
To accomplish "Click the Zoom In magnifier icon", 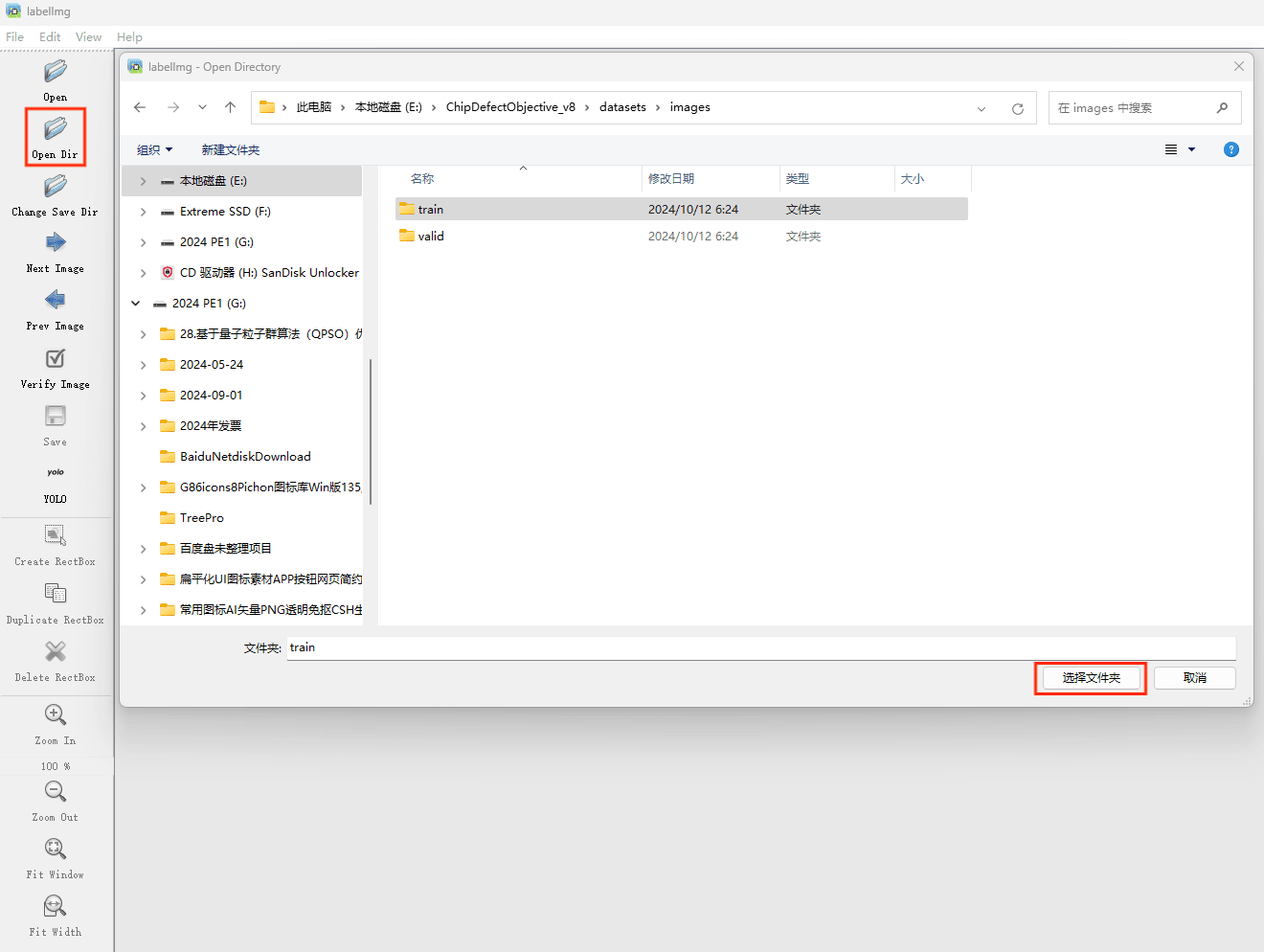I will (56, 715).
